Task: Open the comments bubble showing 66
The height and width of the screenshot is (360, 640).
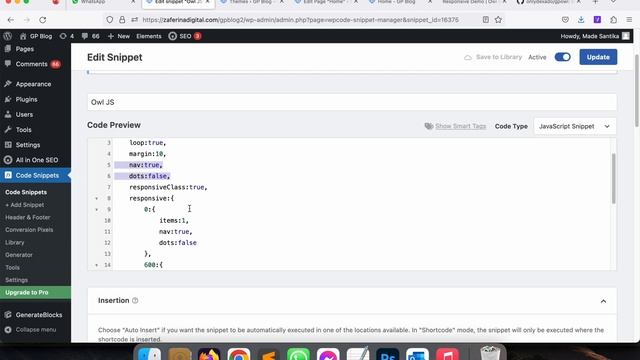Action: coord(90,36)
